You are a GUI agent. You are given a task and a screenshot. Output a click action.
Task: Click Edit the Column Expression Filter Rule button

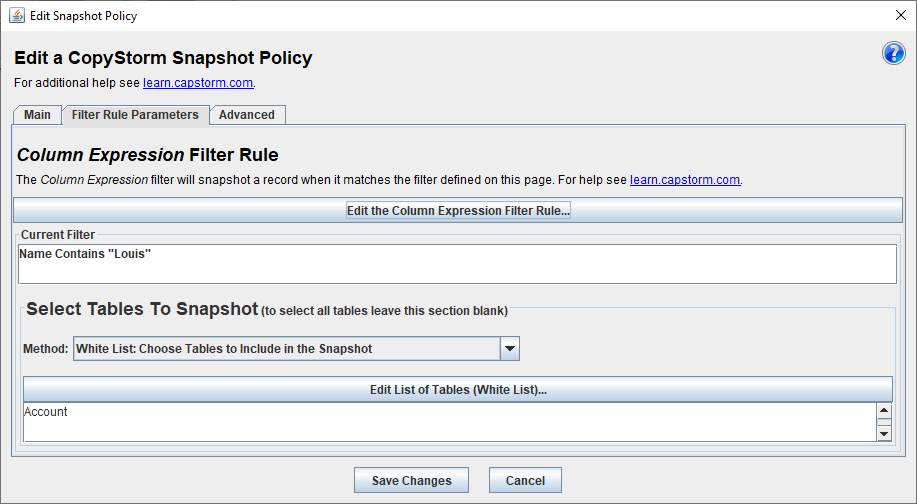pyautogui.click(x=458, y=210)
